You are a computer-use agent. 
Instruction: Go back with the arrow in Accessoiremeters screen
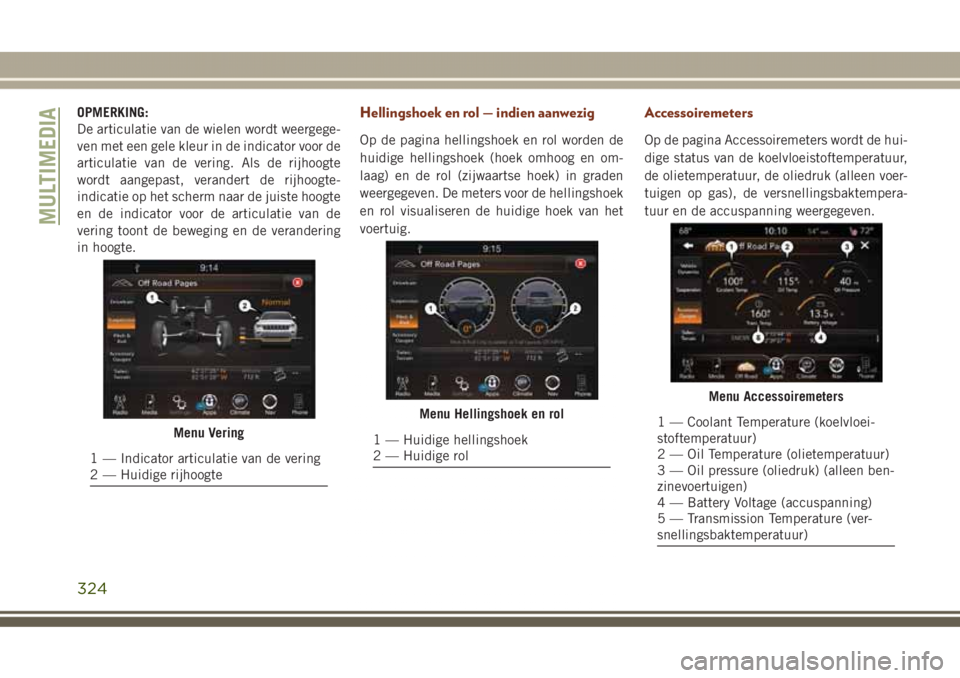[689, 246]
